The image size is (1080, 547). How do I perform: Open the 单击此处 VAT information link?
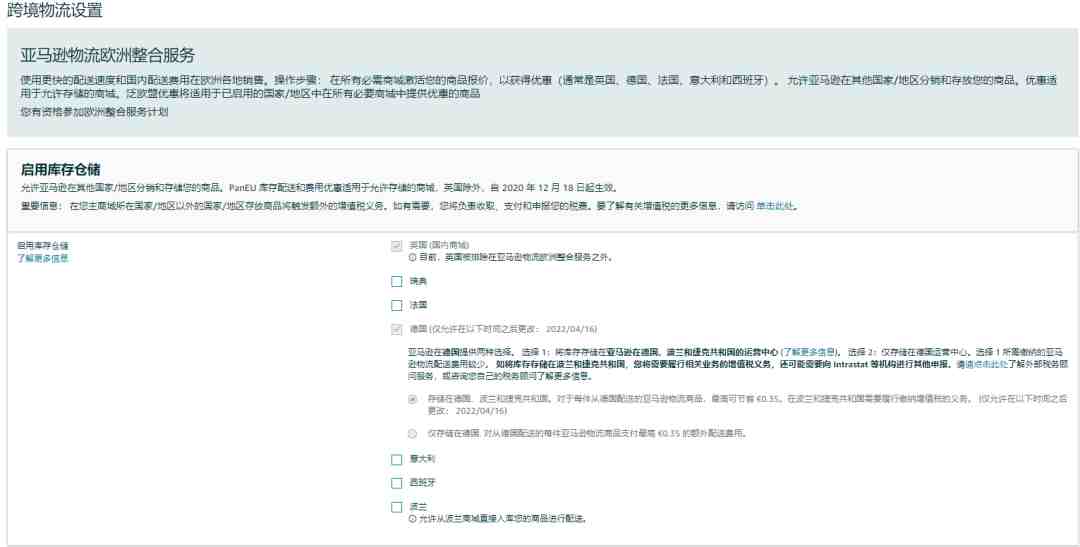[x=775, y=206]
